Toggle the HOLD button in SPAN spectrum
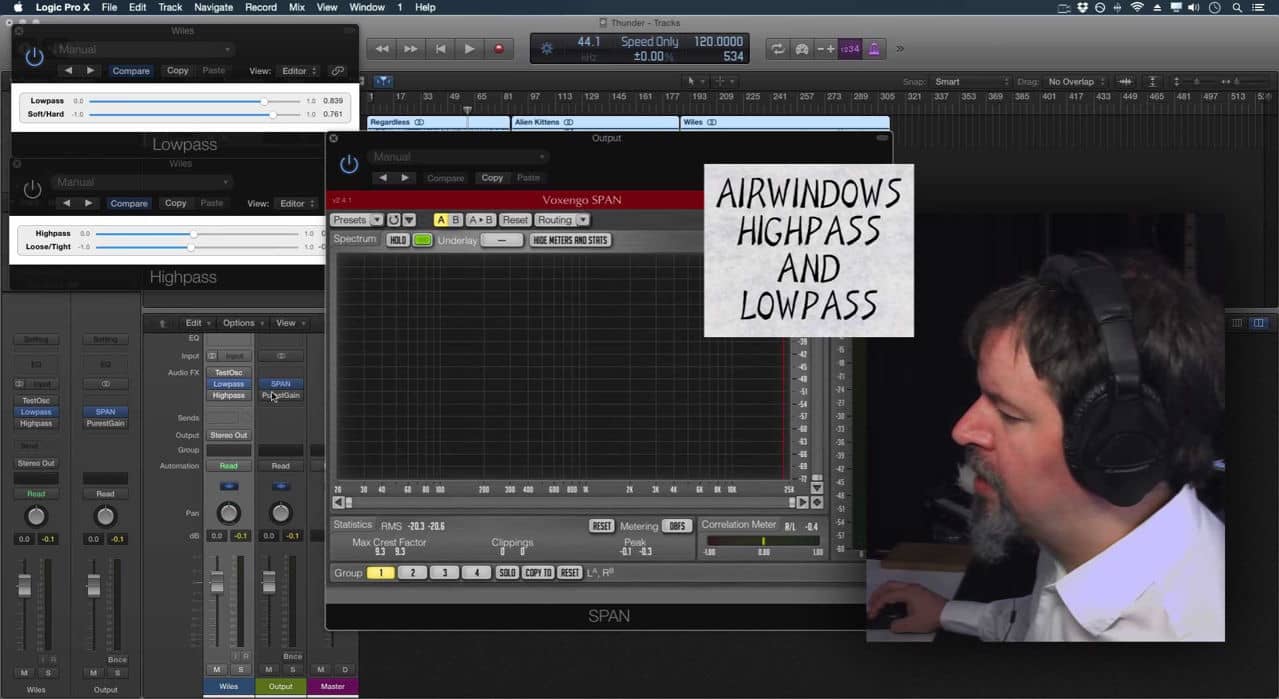 397,240
